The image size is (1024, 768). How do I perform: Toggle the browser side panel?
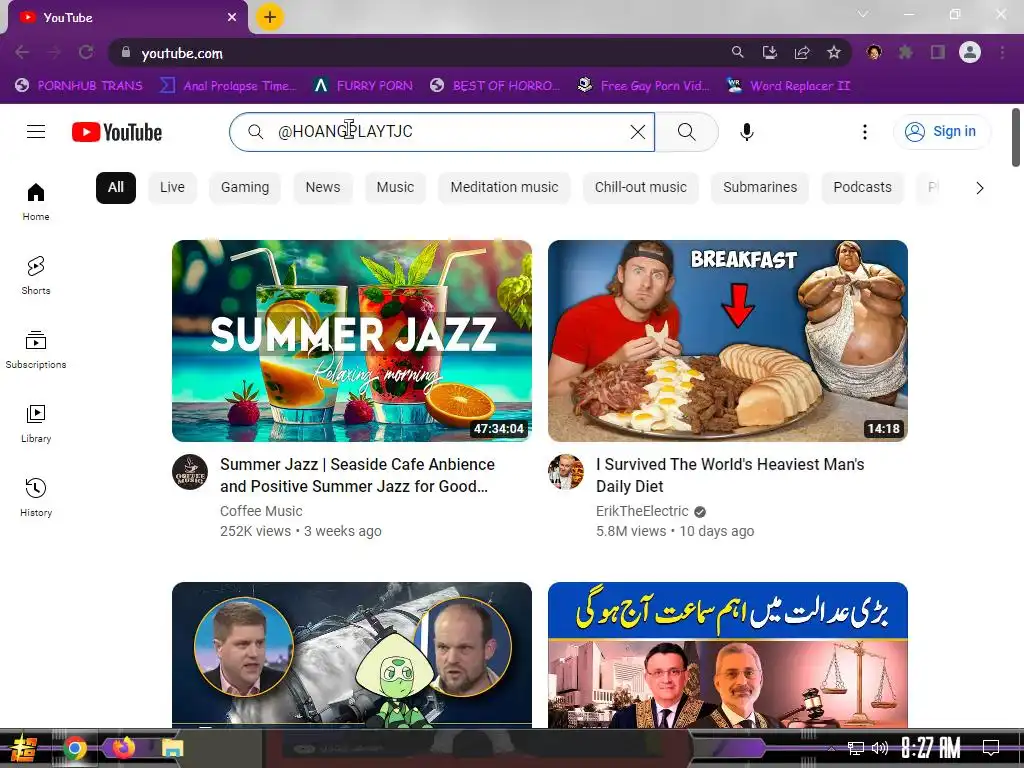click(x=938, y=52)
